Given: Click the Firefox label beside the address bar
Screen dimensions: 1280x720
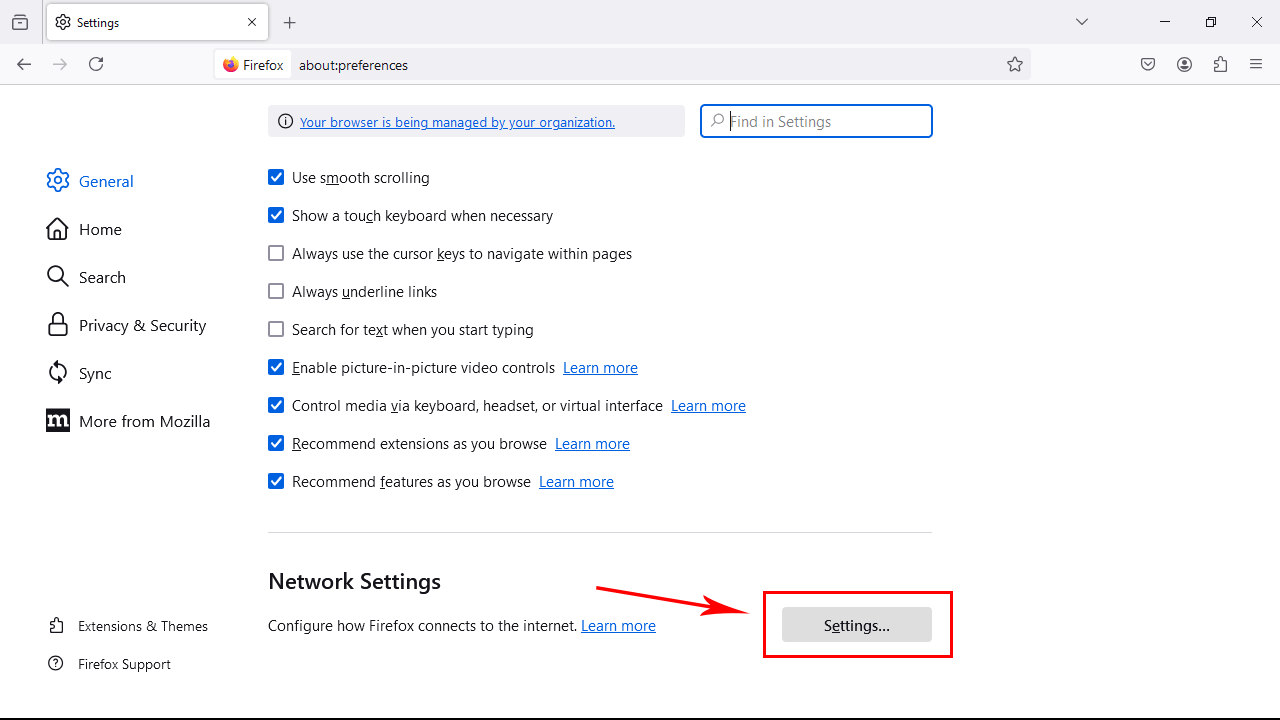Looking at the screenshot, I should (x=253, y=64).
